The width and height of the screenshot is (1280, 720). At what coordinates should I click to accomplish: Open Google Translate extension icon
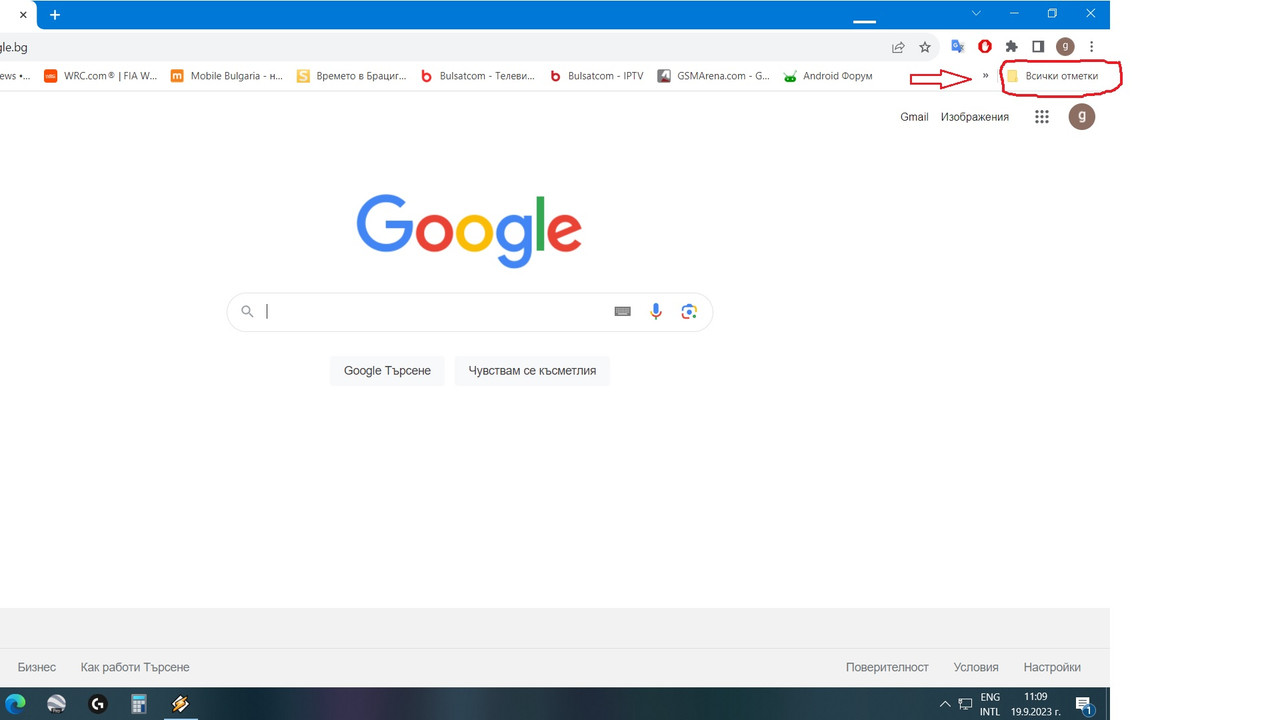957,46
